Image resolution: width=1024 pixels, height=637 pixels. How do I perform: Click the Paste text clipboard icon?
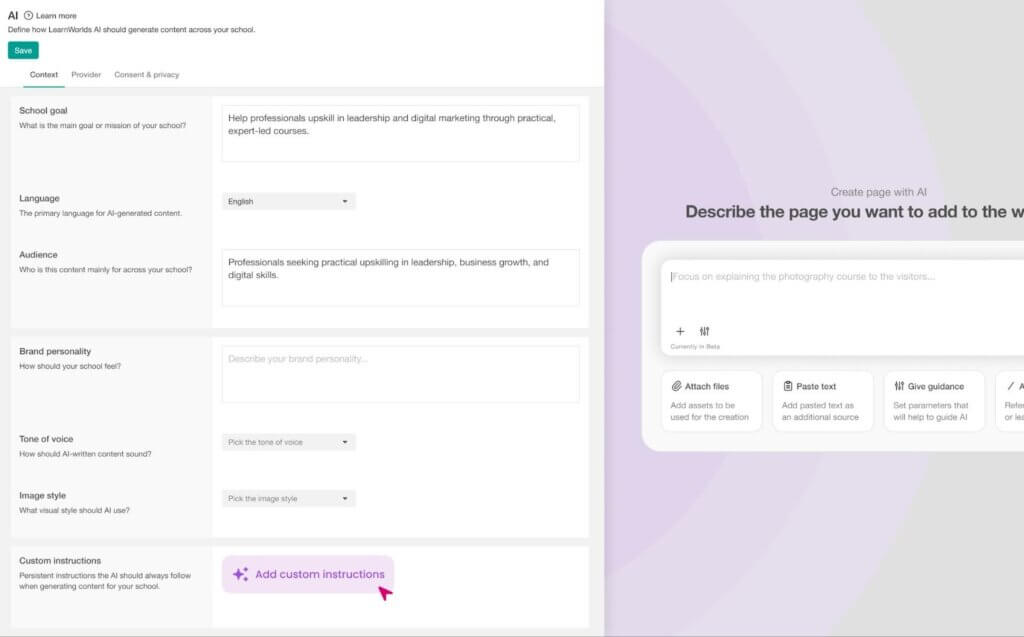787,386
